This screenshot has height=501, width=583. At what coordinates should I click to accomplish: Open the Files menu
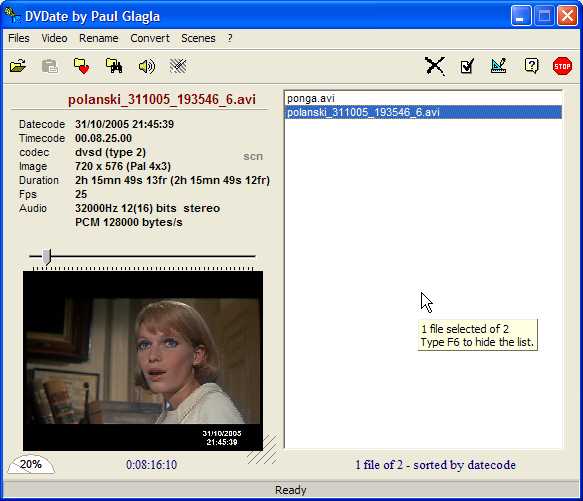19,38
